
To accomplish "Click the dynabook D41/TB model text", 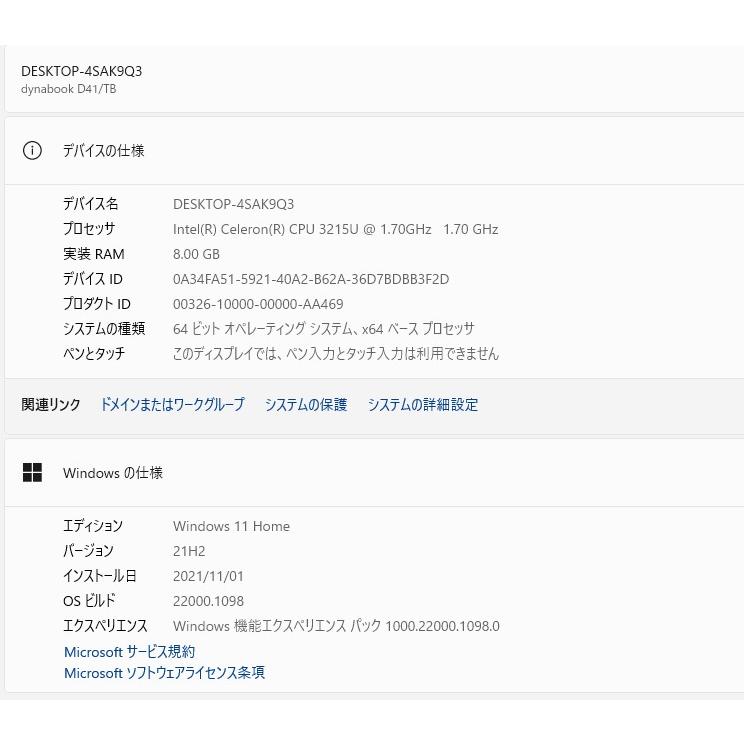I will click(x=68, y=89).
